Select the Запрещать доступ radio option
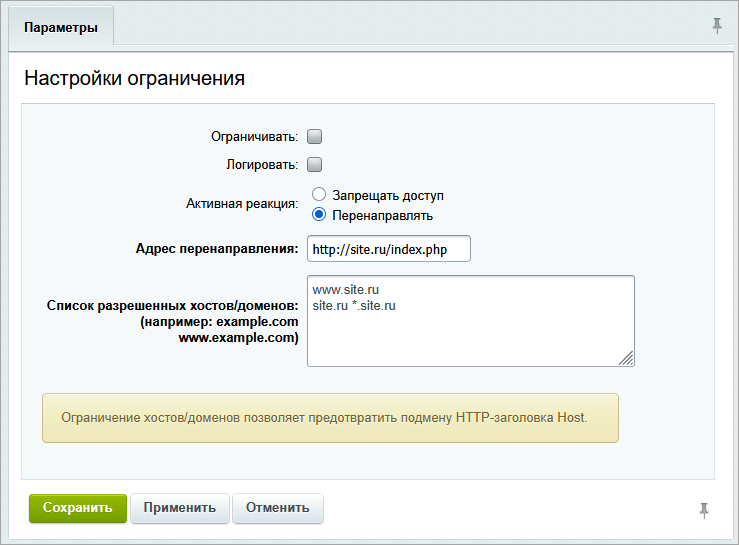 pyautogui.click(x=319, y=194)
